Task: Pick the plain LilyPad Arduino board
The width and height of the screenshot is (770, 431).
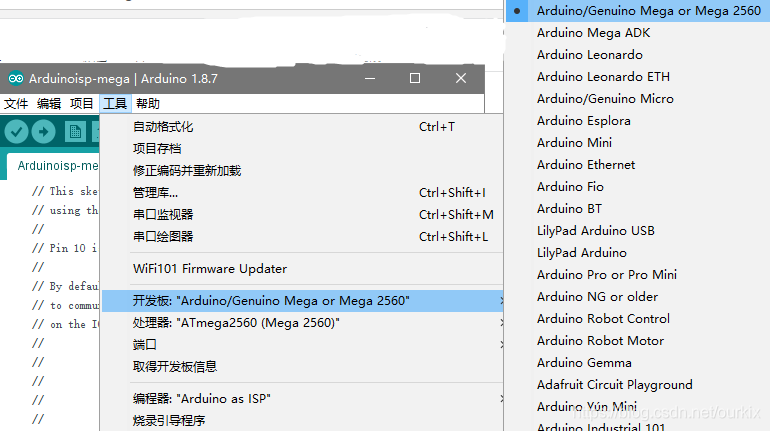Action: (638, 253)
